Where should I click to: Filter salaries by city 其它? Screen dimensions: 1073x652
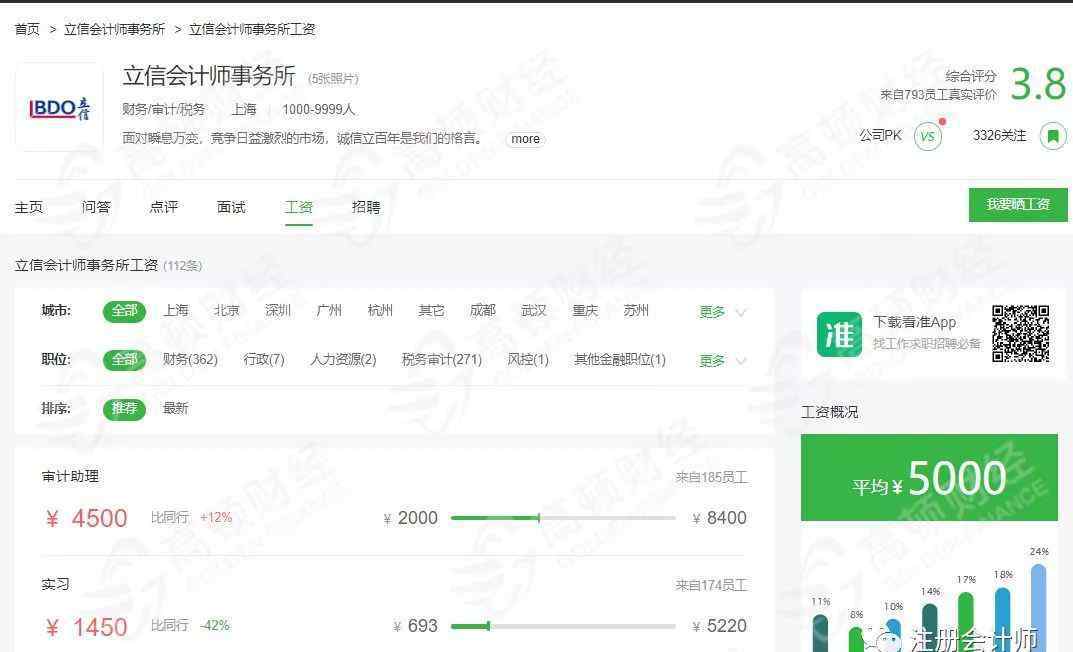tap(431, 311)
